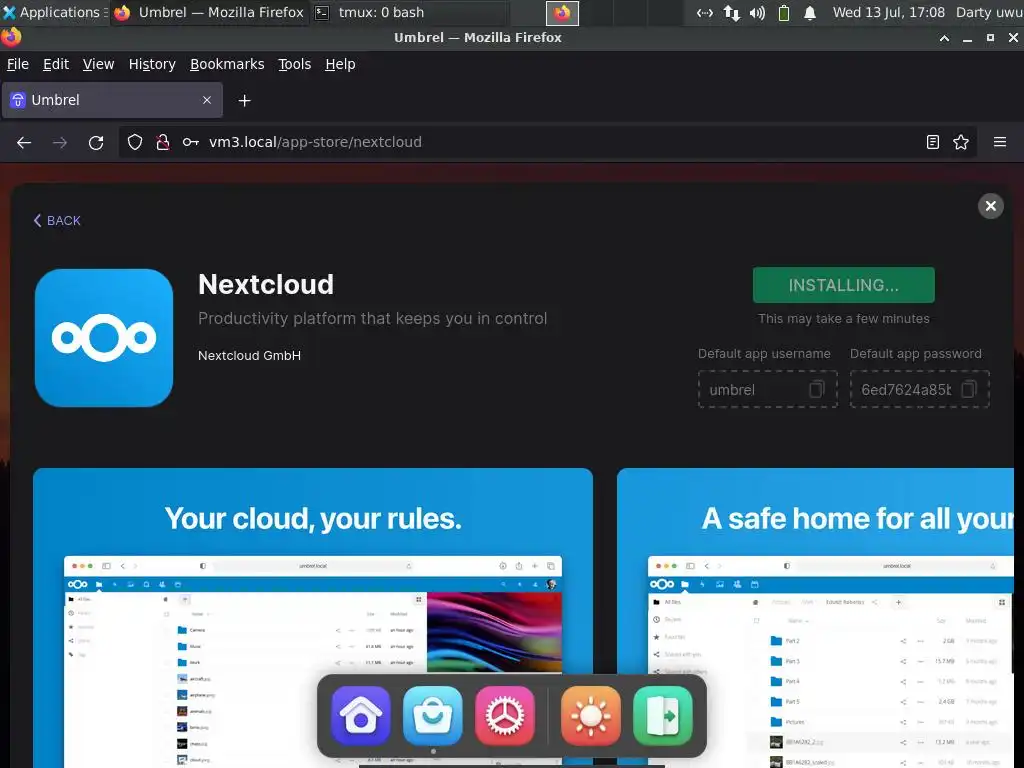Viewport: 1024px width, 768px height.
Task: Open the View menu
Action: (x=99, y=64)
